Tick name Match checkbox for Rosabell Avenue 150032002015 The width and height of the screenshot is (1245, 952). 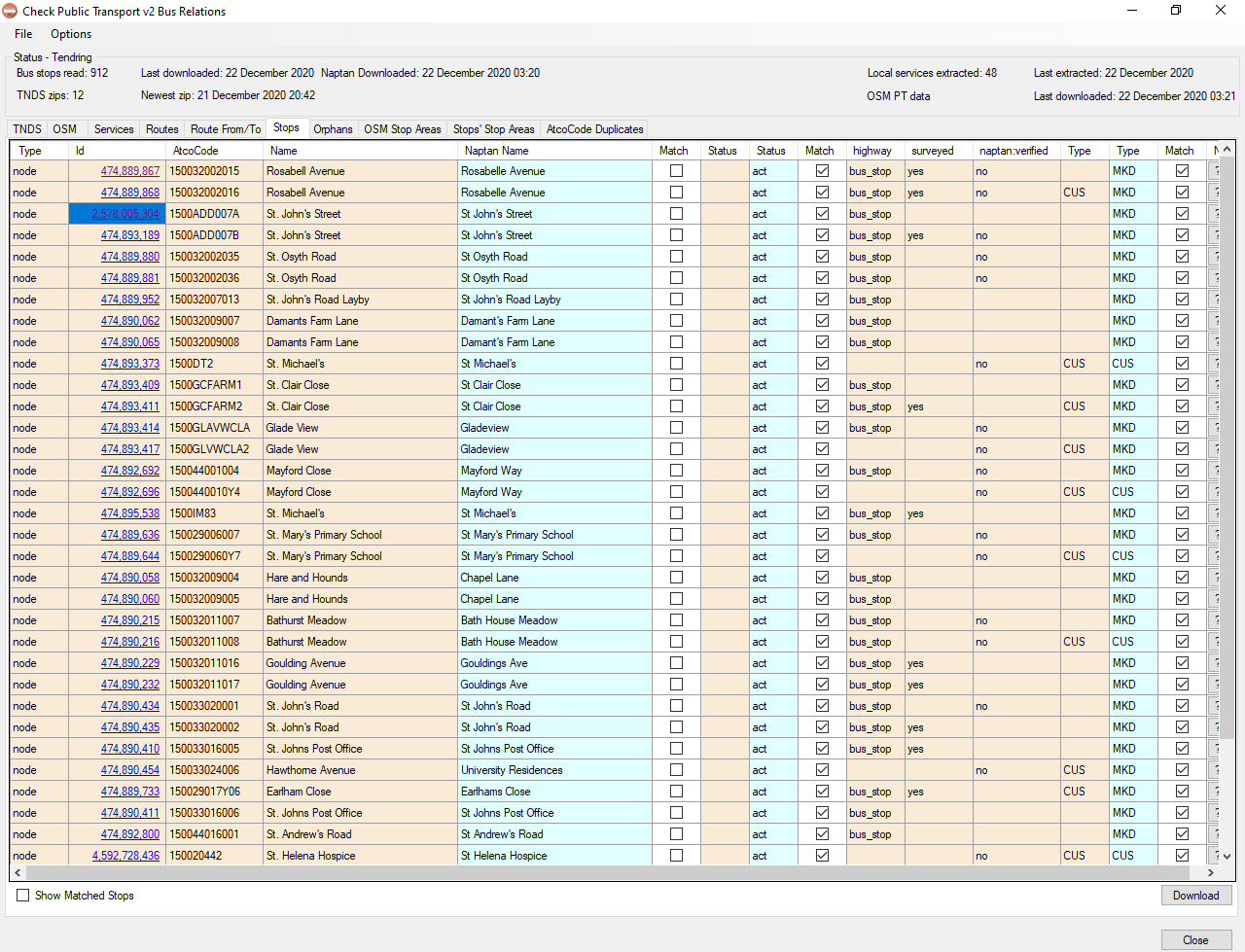click(x=677, y=171)
